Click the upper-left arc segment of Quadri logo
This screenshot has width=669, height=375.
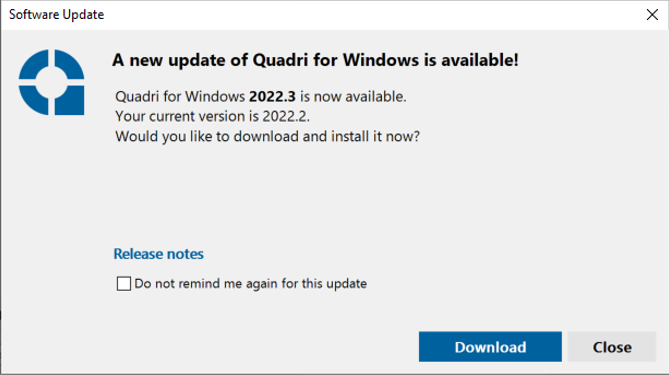[x=32, y=63]
